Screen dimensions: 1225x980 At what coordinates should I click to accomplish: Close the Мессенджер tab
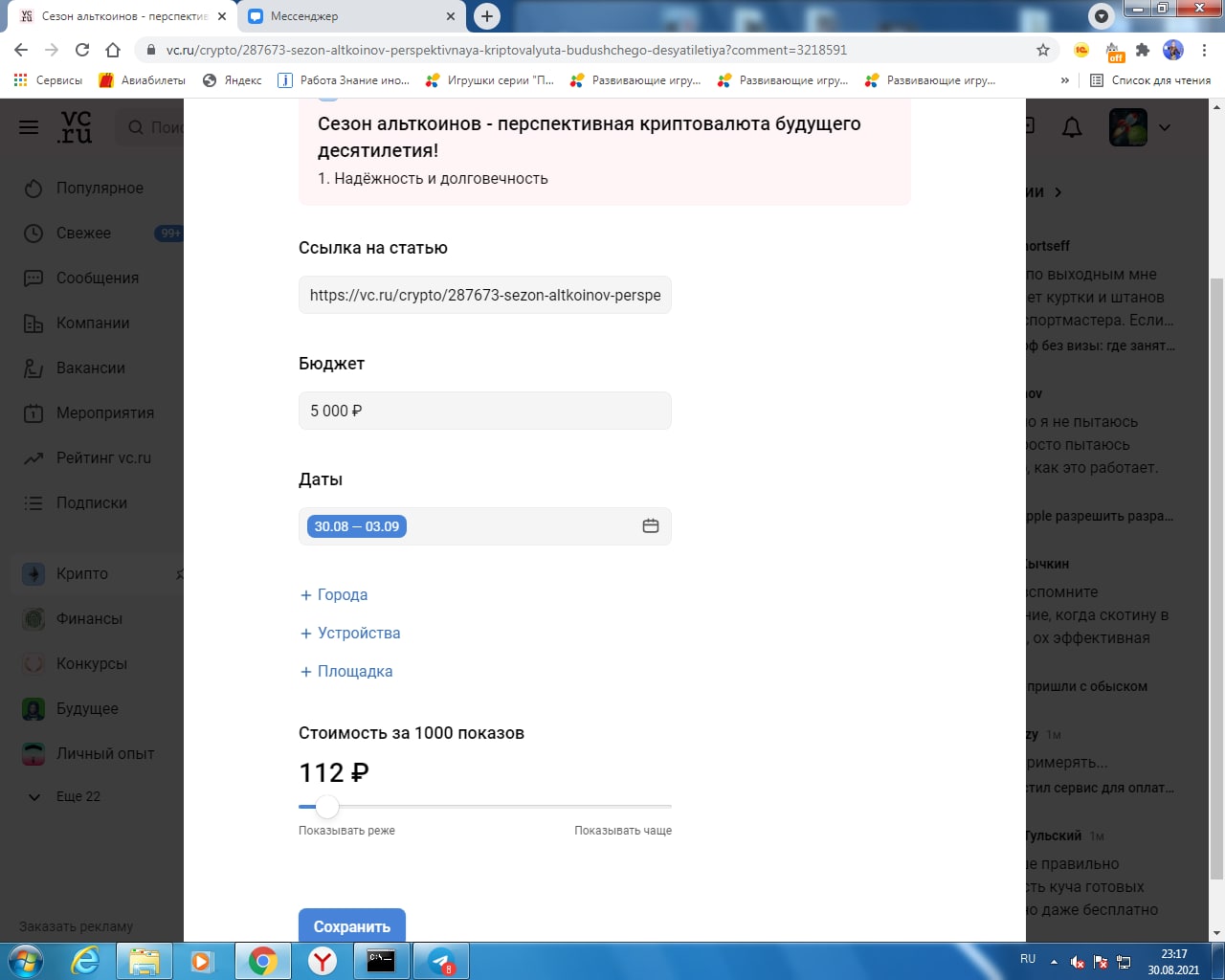coord(451,16)
